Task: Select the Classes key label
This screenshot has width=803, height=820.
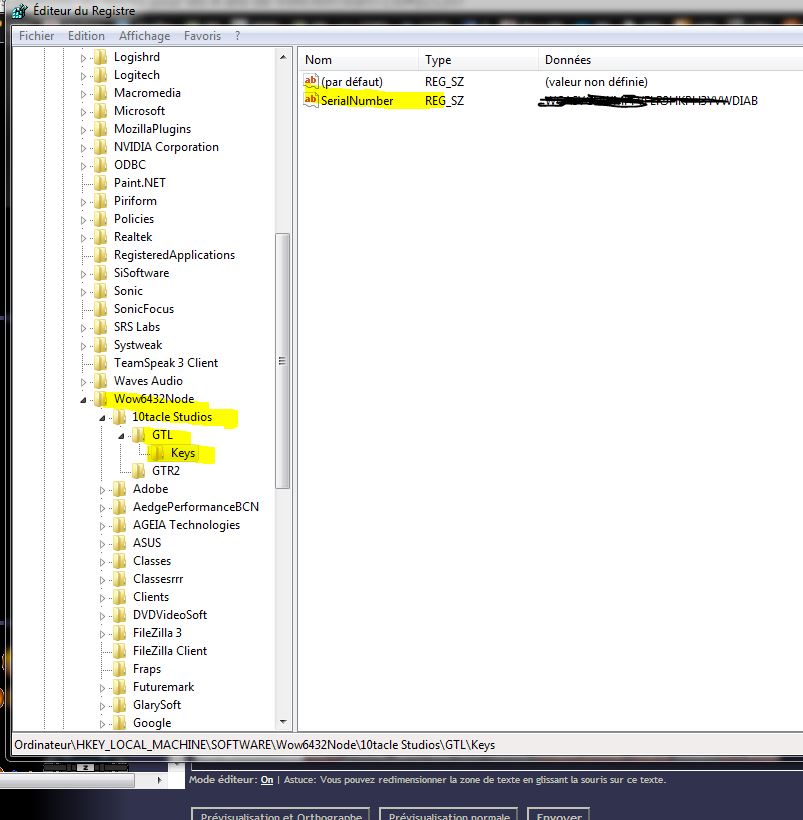Action: (152, 561)
